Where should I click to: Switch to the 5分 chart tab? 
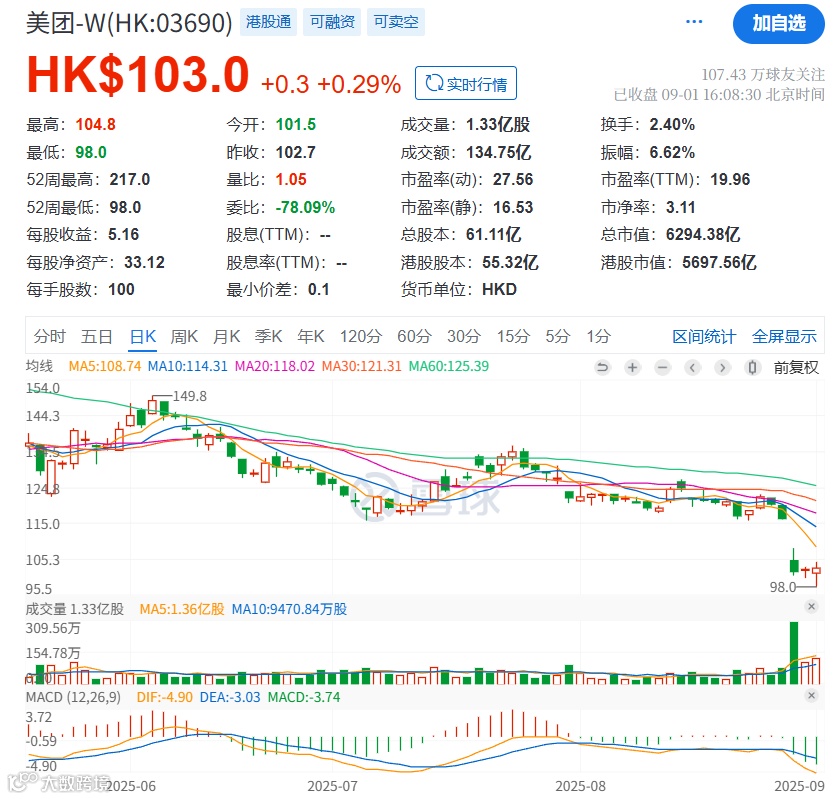coord(558,336)
